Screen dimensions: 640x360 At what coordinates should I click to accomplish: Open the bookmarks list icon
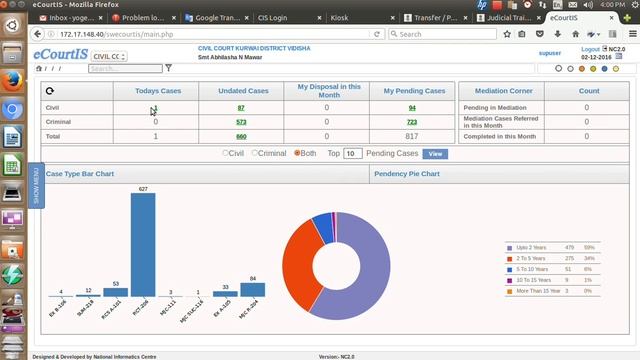click(522, 34)
